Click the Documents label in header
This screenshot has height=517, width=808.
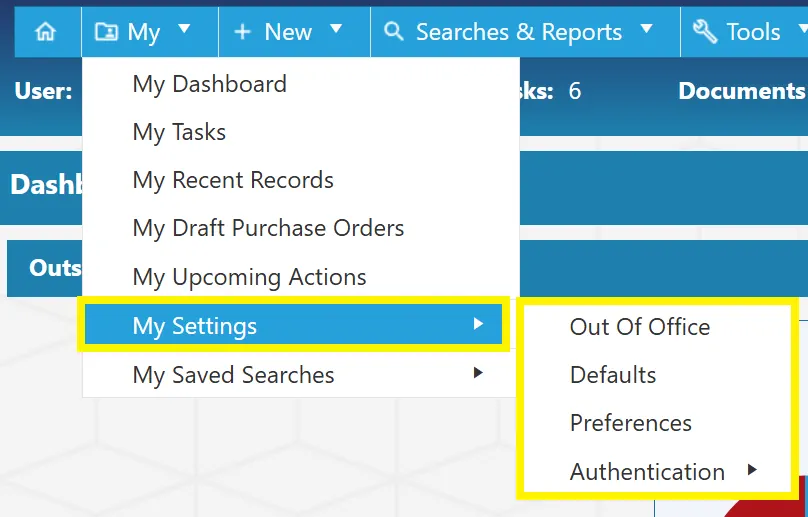click(742, 91)
